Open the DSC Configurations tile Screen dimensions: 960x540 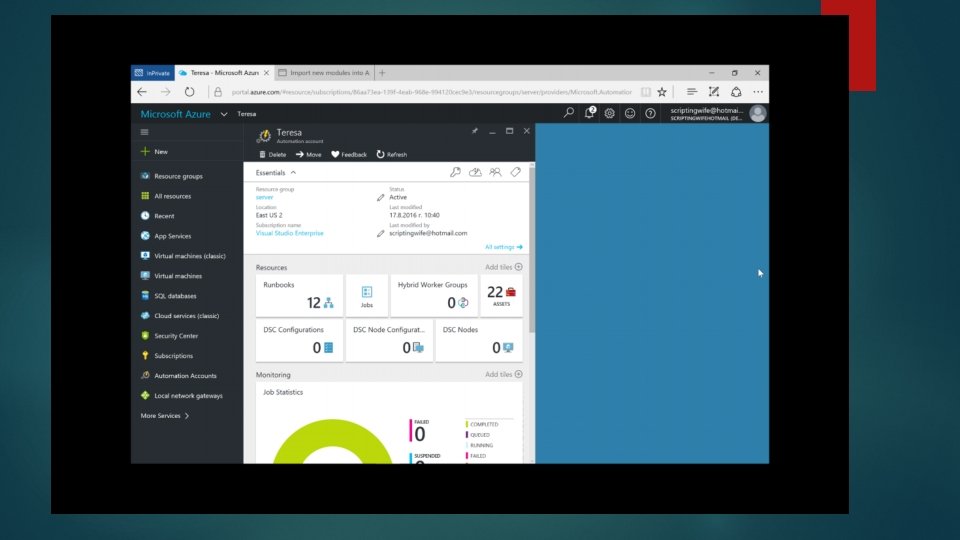299,340
